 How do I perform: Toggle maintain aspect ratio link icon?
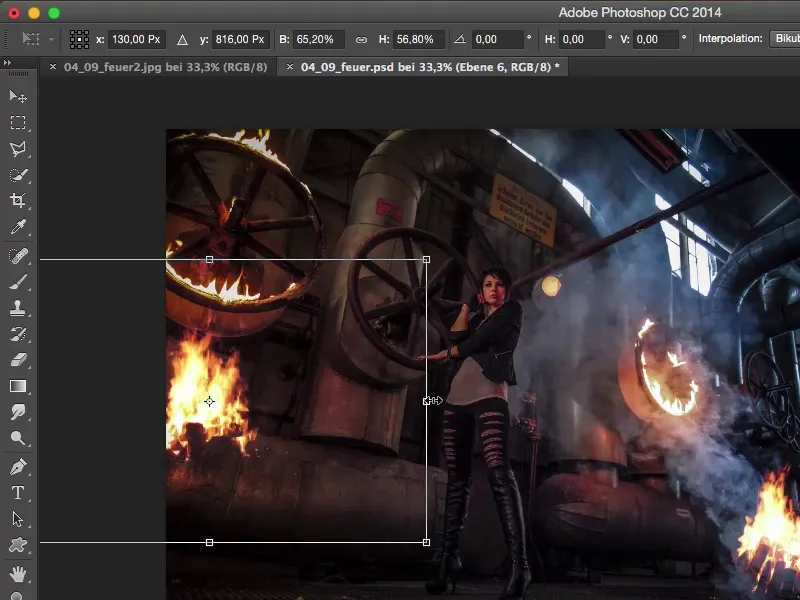(x=361, y=39)
